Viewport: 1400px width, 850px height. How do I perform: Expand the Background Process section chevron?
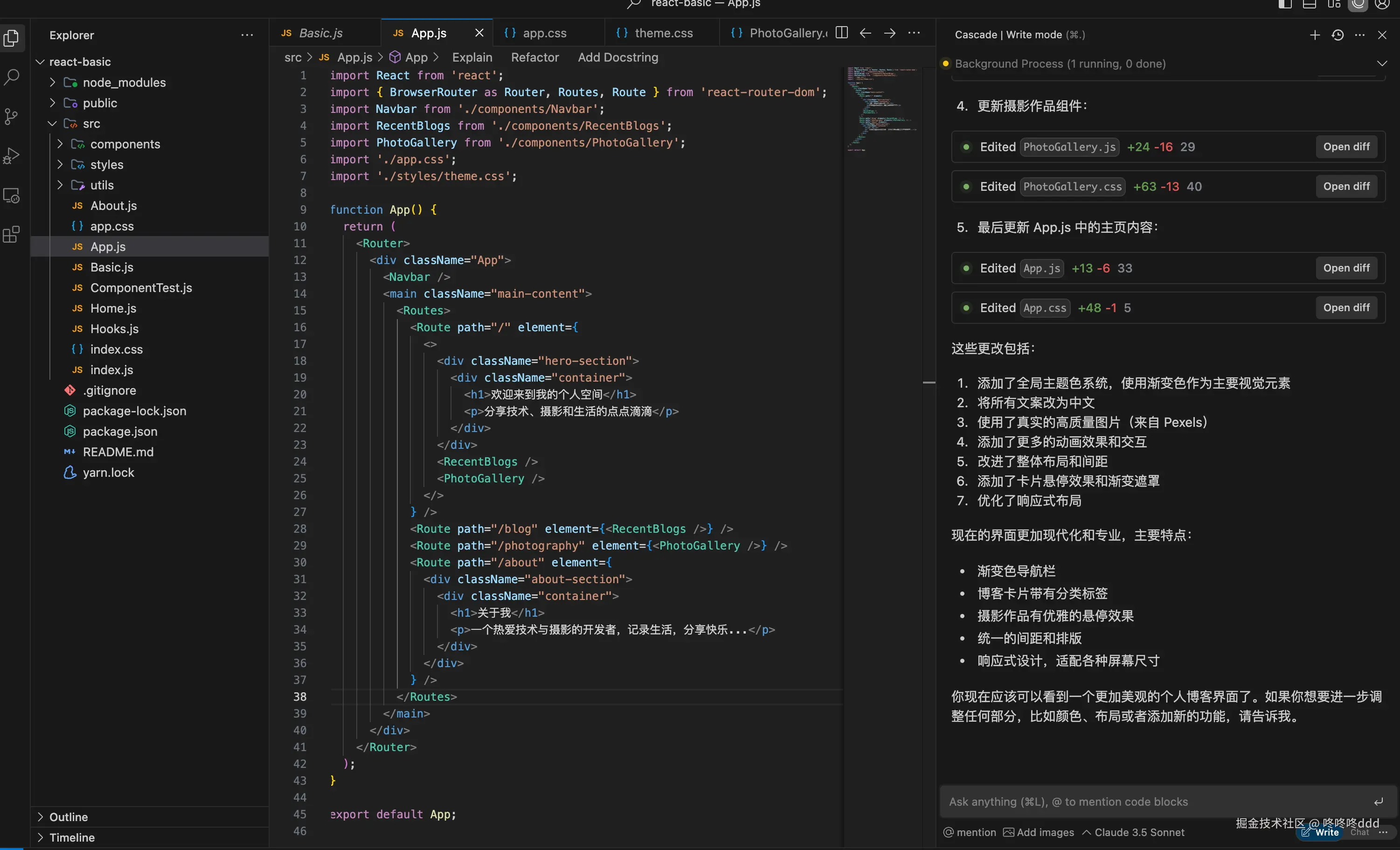[1382, 63]
